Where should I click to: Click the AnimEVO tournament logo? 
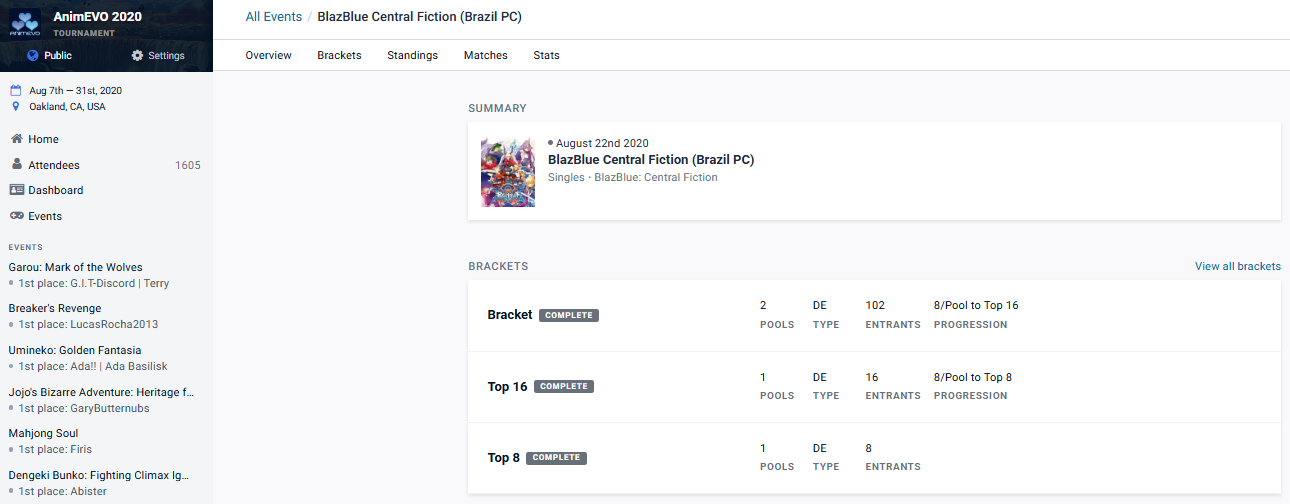click(26, 23)
